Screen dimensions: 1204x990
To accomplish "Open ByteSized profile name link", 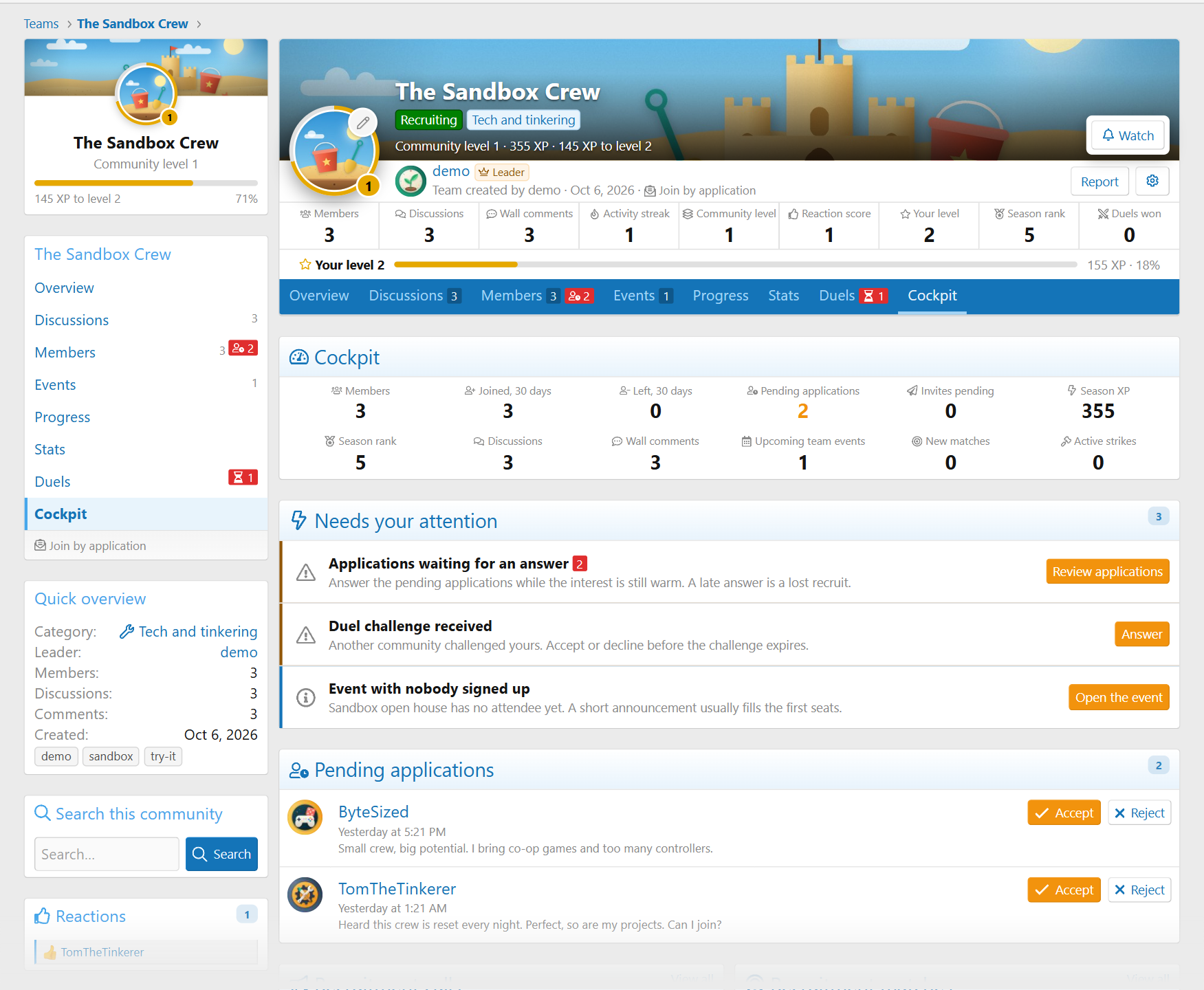I will click(373, 812).
